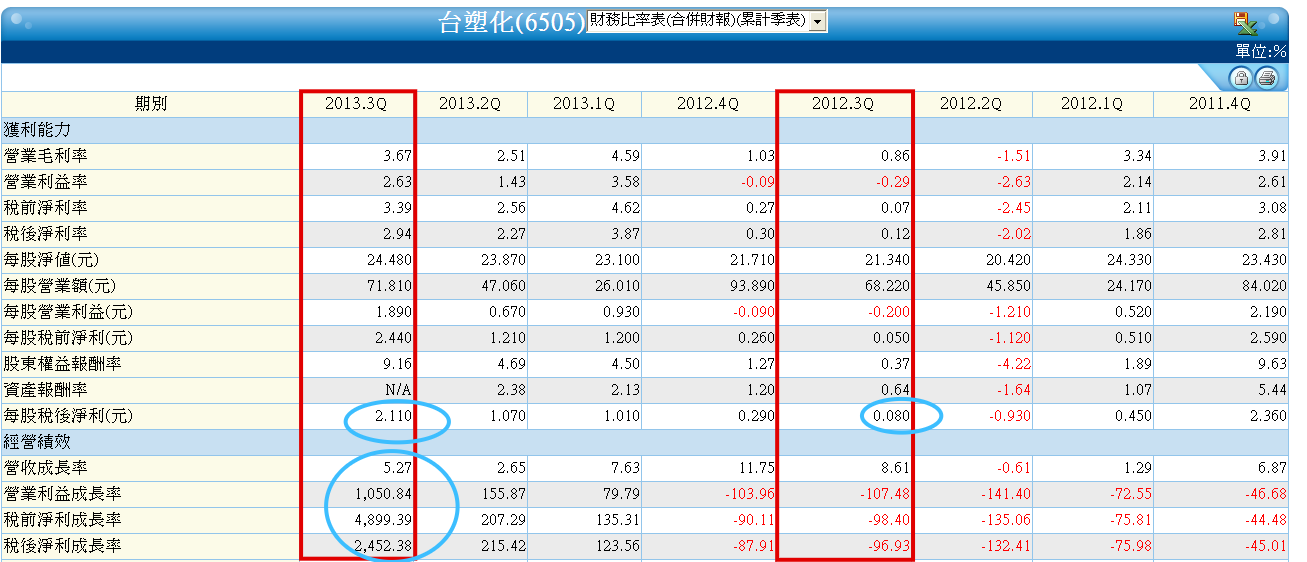Click the 營業利益率 row label
1307x562 pixels.
point(46,182)
